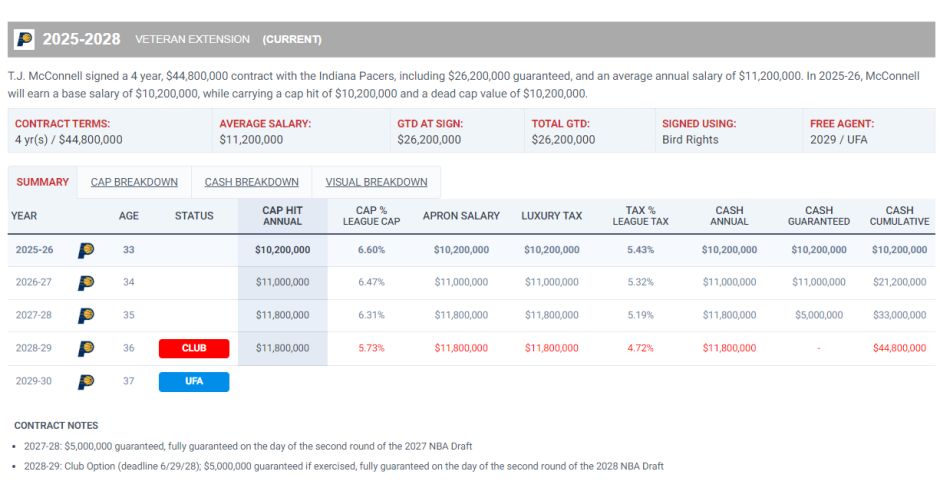Click the Pacers logo in the 2027-28 row

(86, 315)
